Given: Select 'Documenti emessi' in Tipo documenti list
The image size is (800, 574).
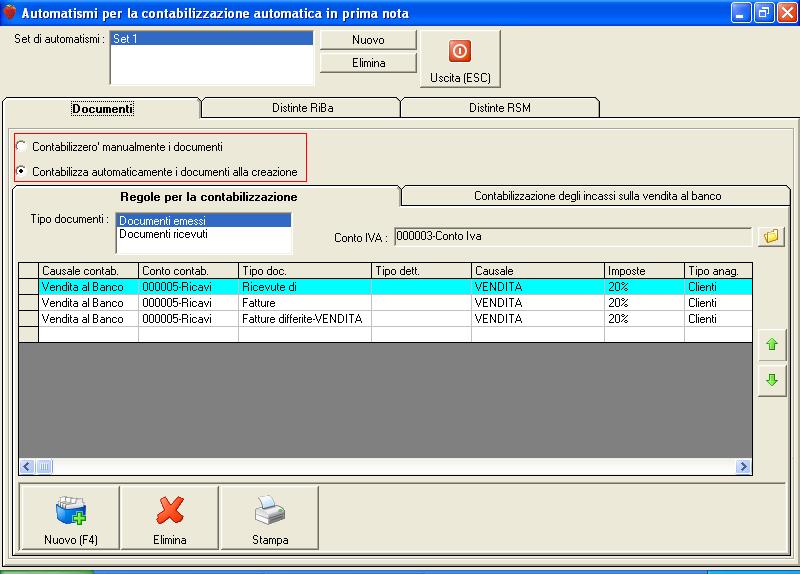Looking at the screenshot, I should point(204,220).
